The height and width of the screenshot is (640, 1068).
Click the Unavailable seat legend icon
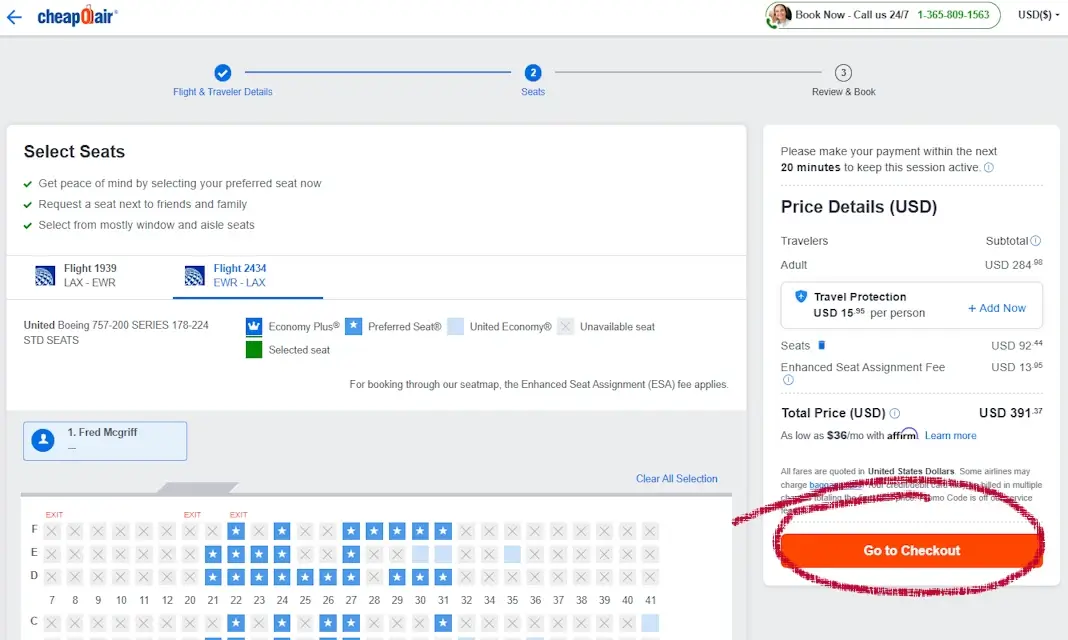[x=565, y=326]
